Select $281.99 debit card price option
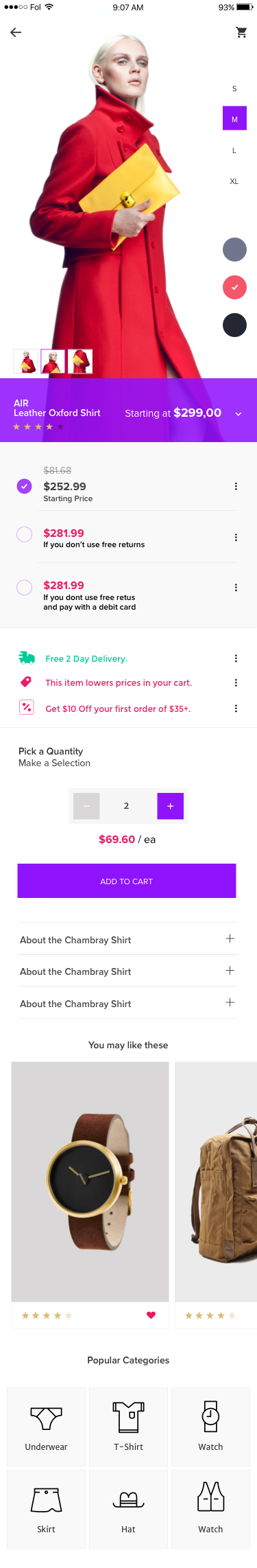 (24, 587)
